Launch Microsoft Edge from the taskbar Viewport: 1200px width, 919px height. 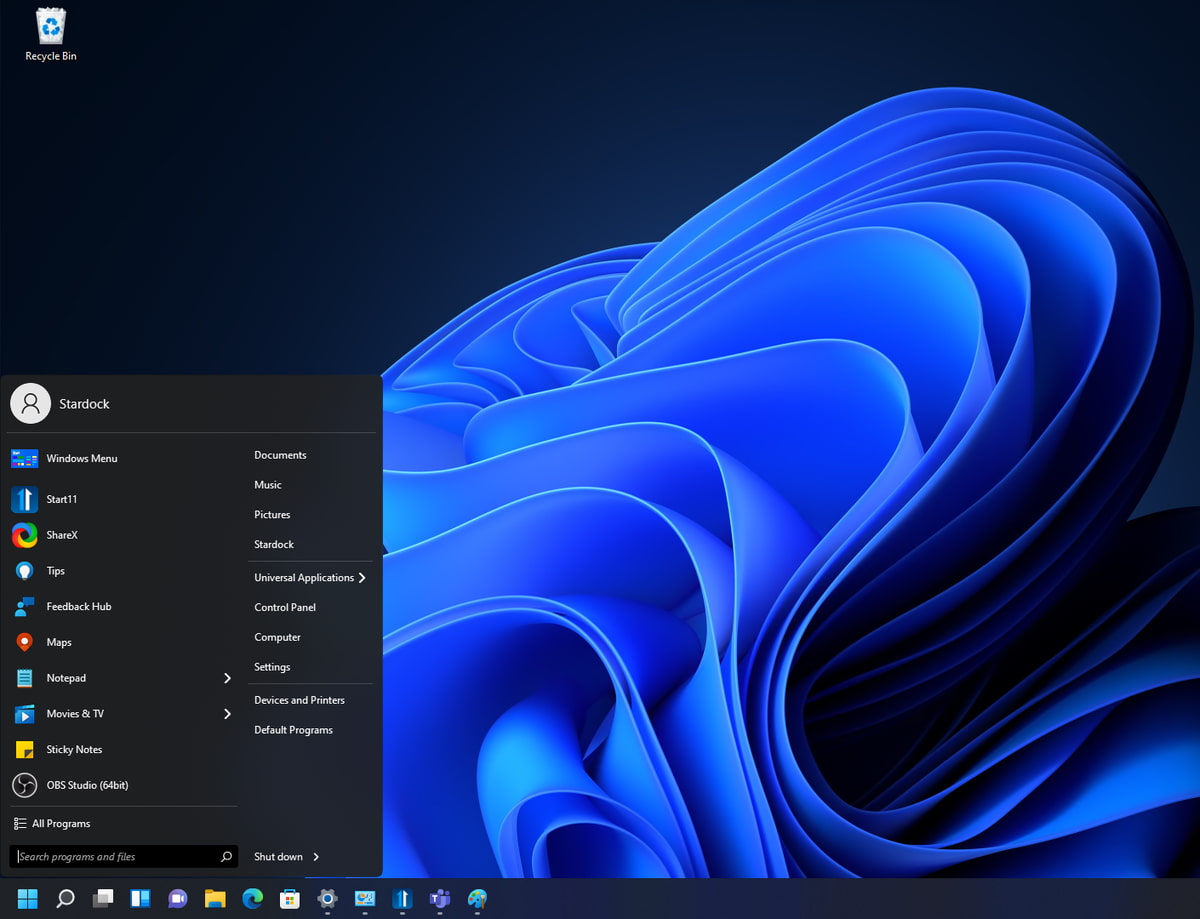click(x=253, y=899)
